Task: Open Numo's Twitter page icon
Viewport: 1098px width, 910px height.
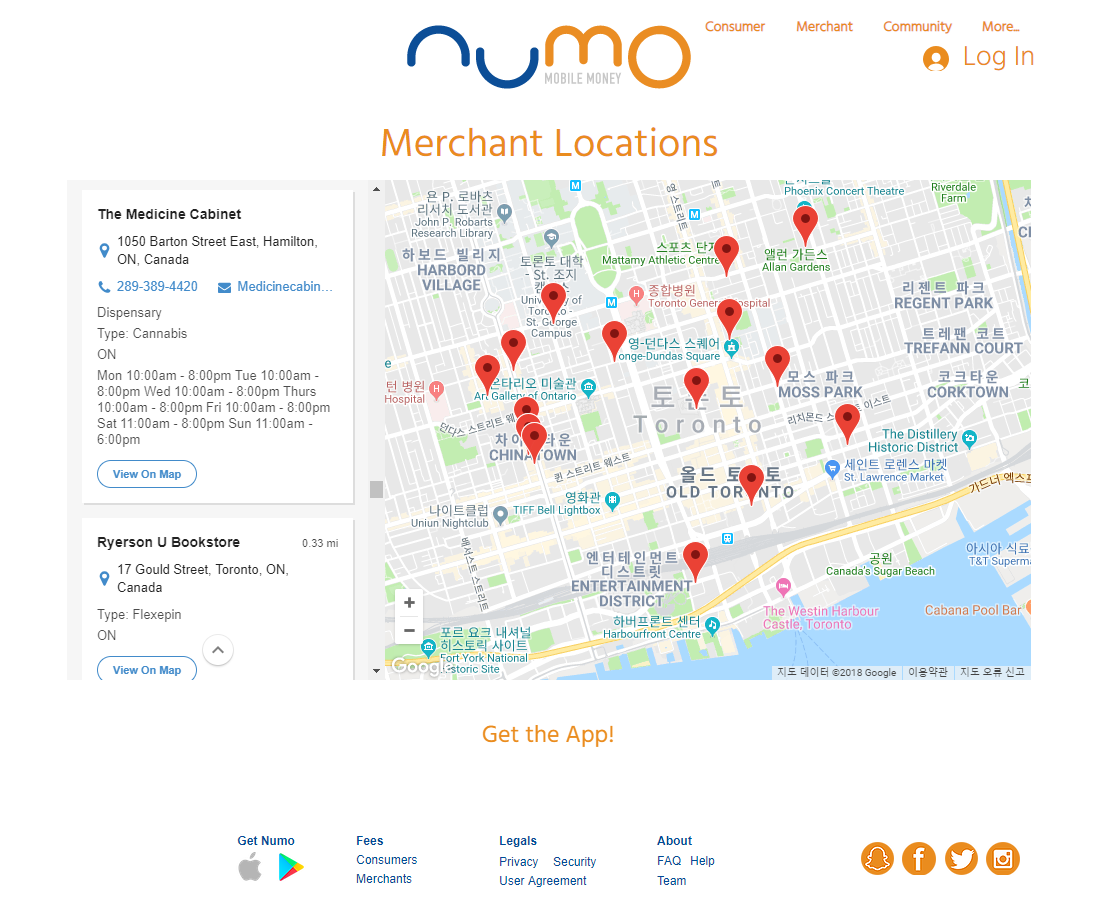Action: click(x=961, y=858)
